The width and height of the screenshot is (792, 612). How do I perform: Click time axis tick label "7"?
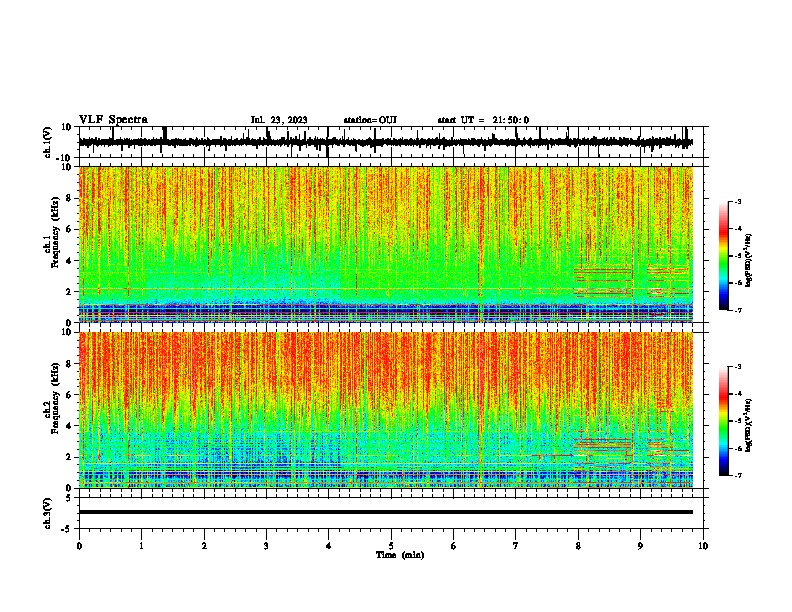(x=516, y=546)
